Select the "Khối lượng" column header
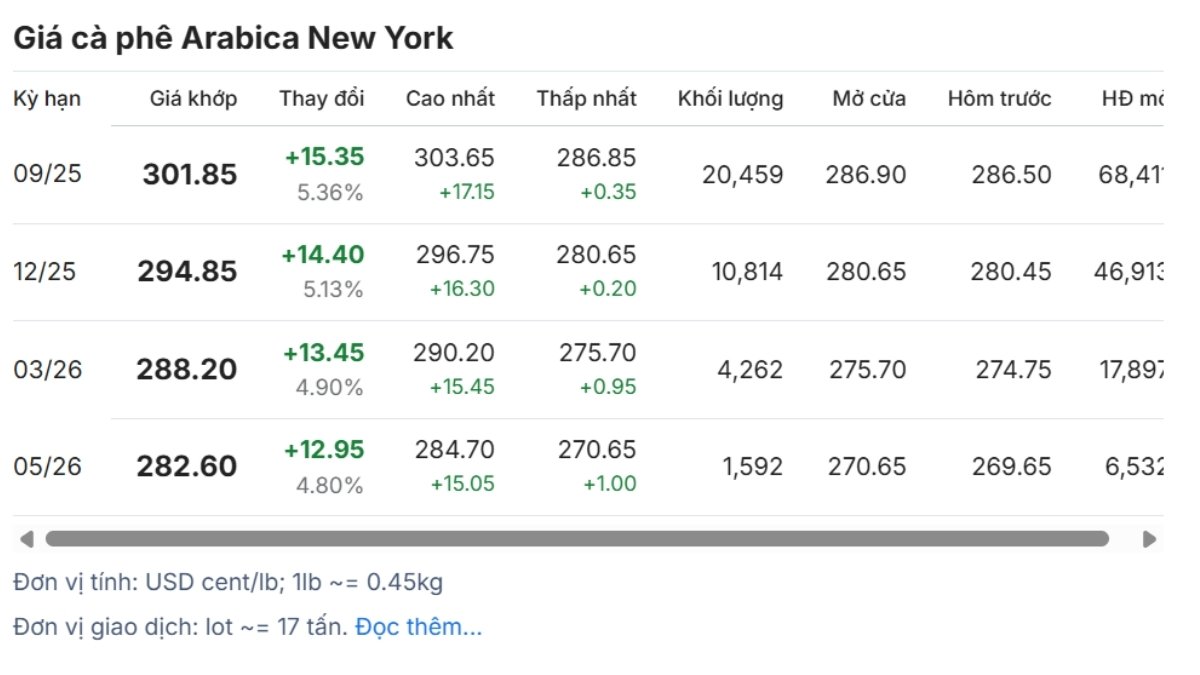Screen dimensions: 1200x675 [x=730, y=98]
